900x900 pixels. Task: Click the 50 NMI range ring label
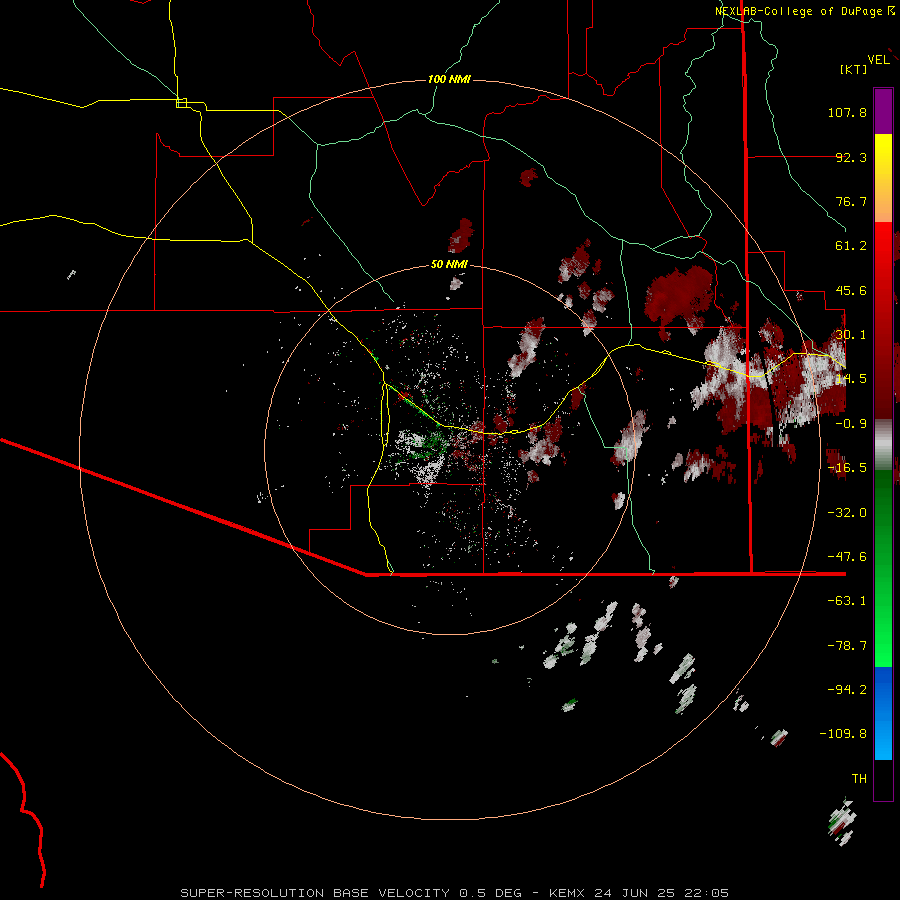tap(449, 264)
